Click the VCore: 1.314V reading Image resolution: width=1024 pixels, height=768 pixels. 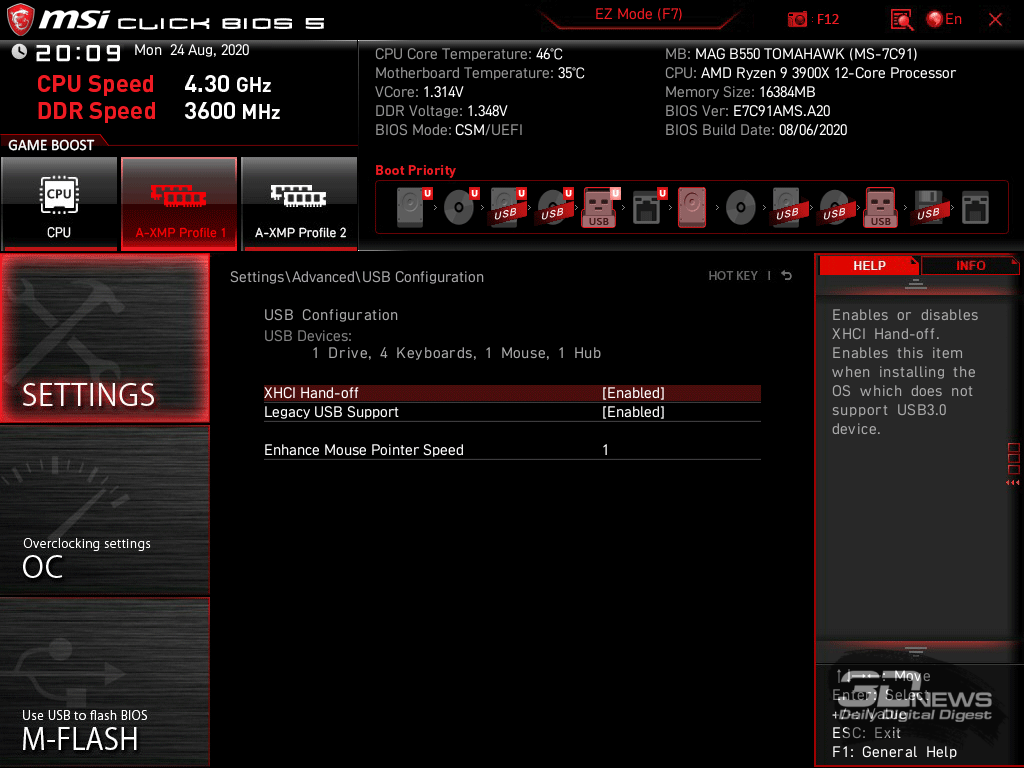pyautogui.click(x=419, y=92)
